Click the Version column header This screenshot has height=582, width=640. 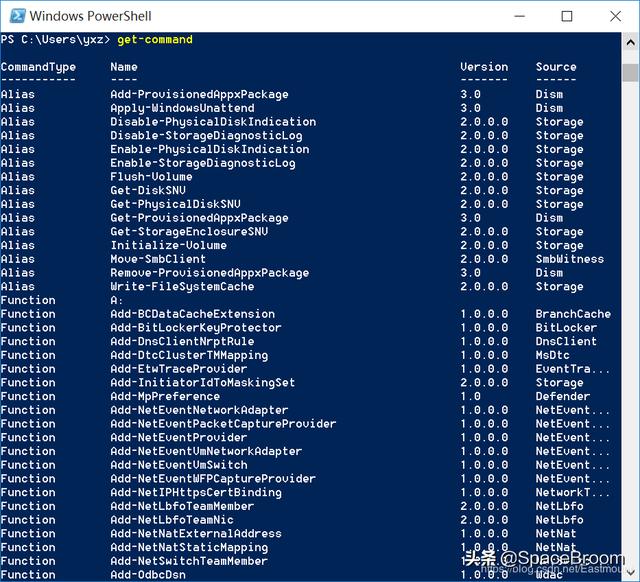tap(484, 67)
